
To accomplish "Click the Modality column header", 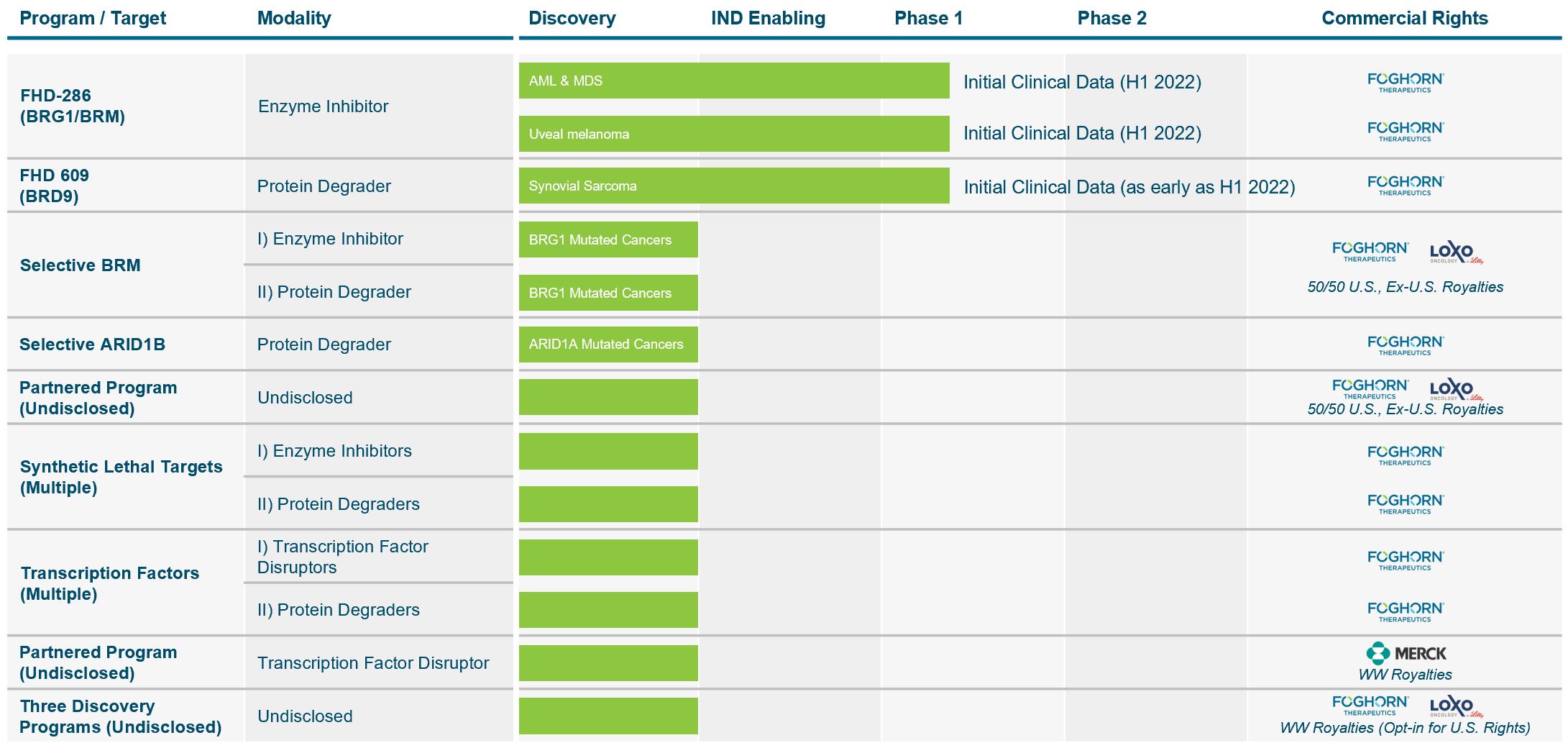I will [x=294, y=18].
